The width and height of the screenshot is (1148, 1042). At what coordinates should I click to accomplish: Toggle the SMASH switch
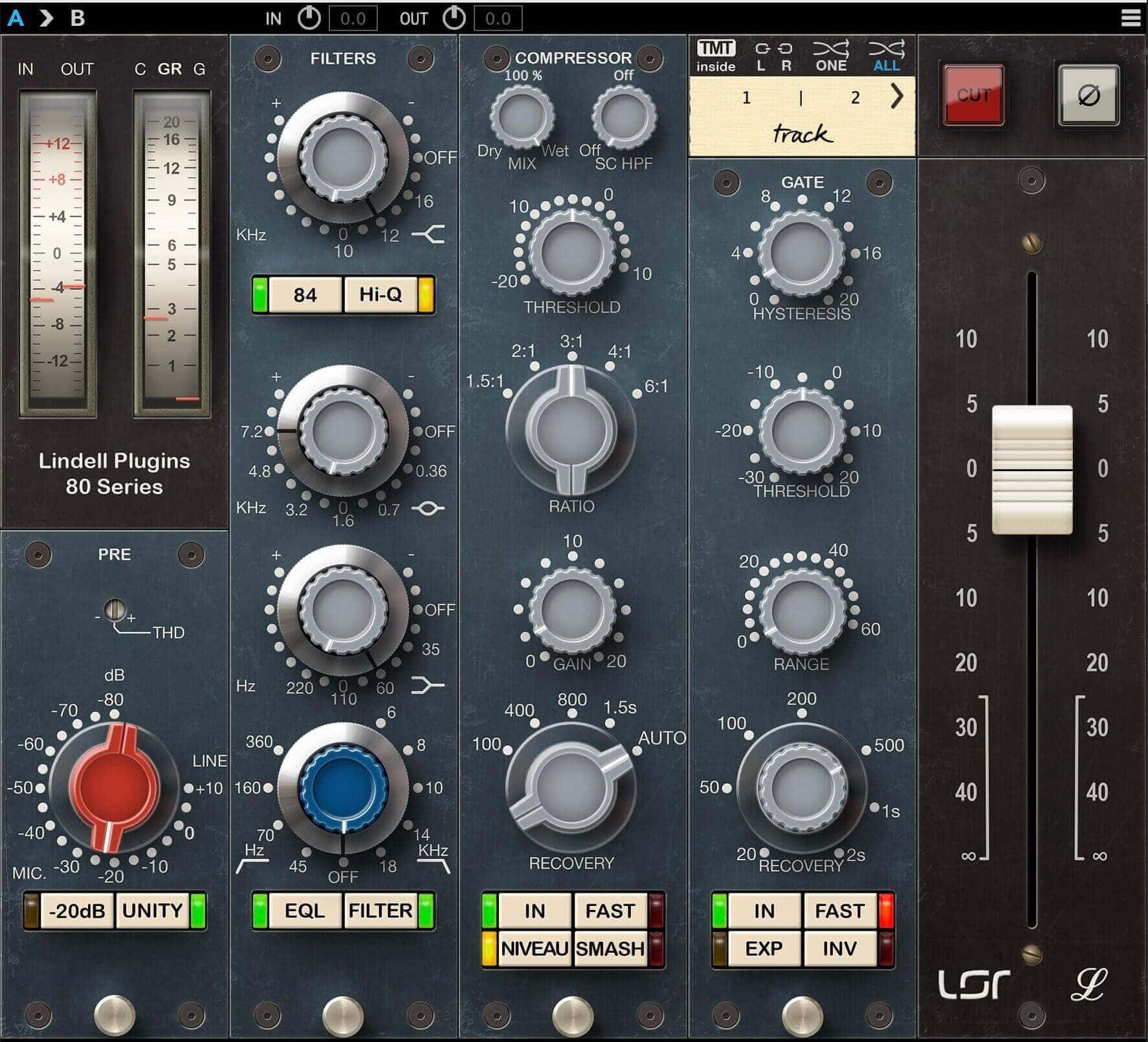(x=610, y=948)
